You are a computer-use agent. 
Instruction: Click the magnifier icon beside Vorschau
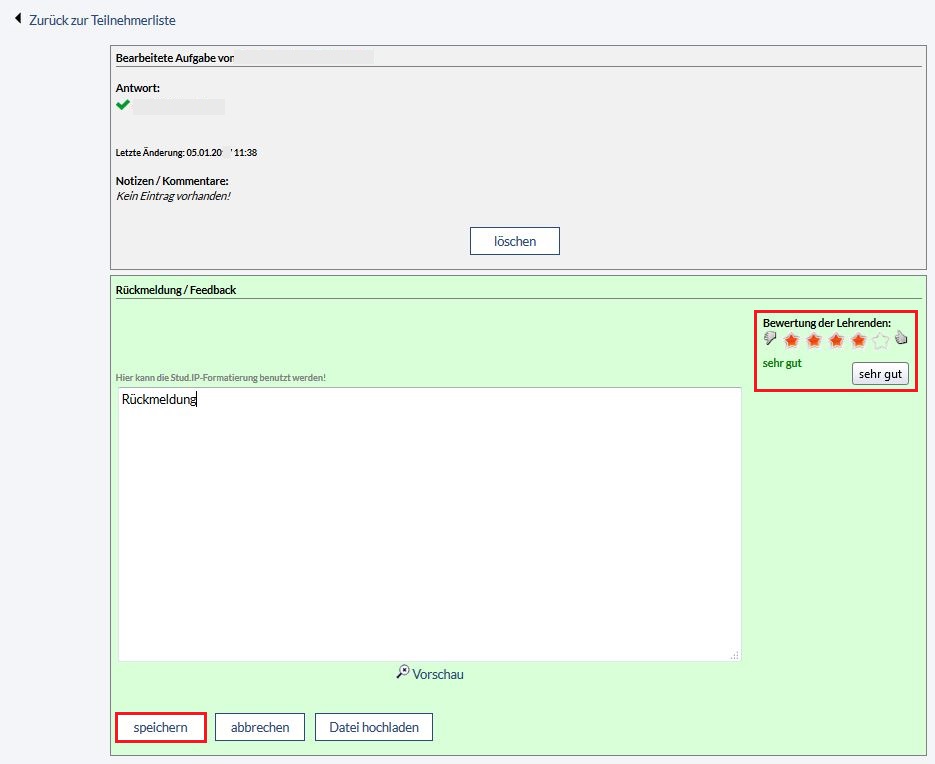click(x=403, y=673)
